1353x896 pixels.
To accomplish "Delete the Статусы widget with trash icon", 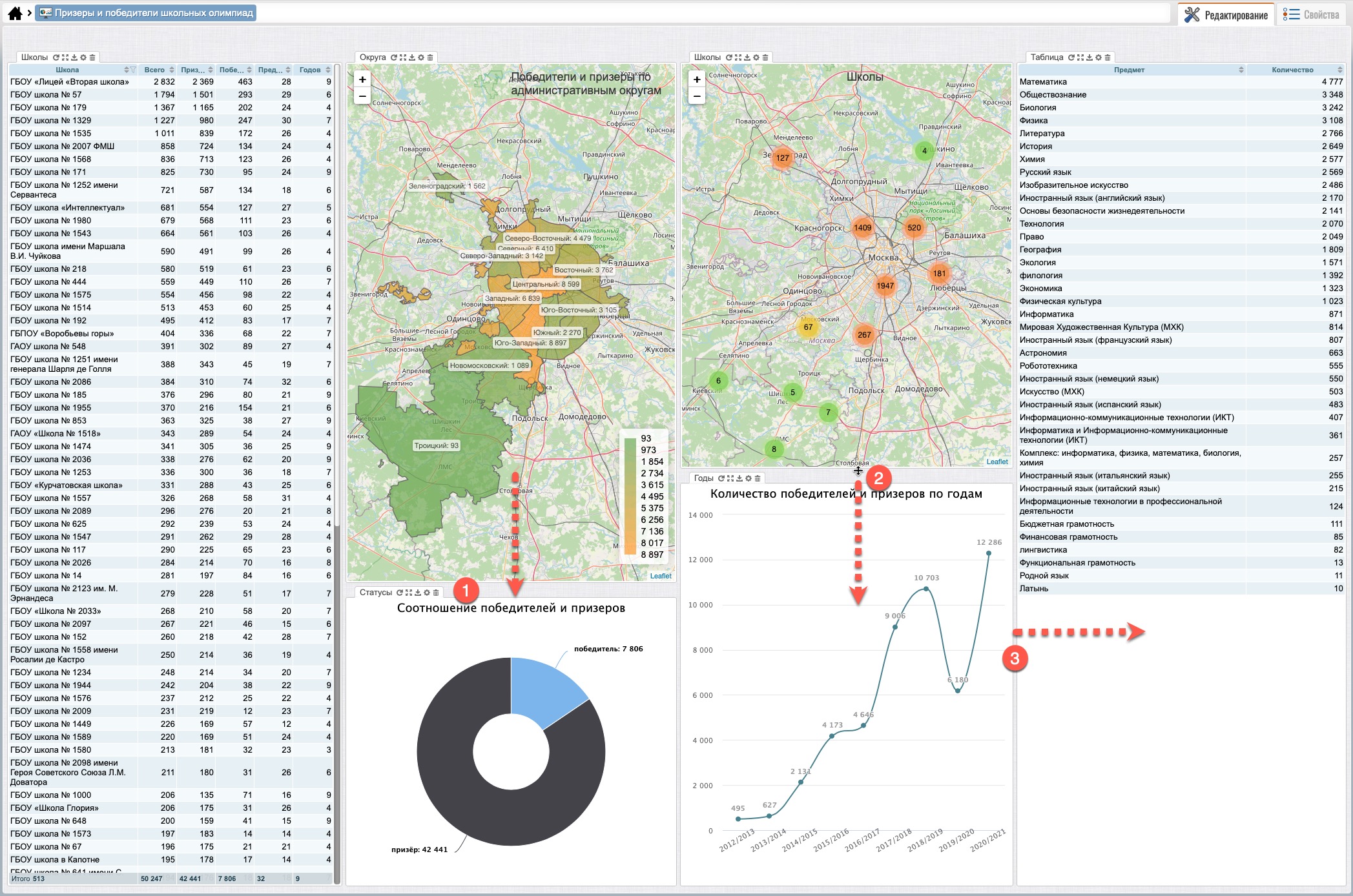I will point(436,593).
